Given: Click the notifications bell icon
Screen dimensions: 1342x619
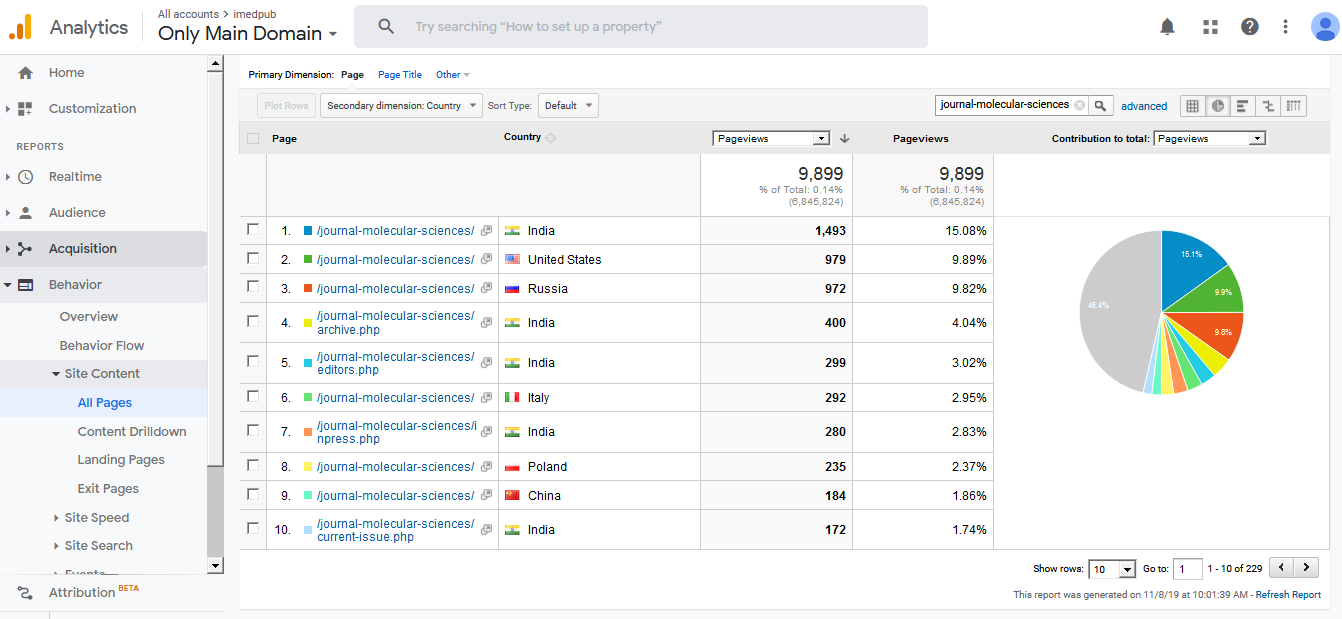Looking at the screenshot, I should point(1167,27).
